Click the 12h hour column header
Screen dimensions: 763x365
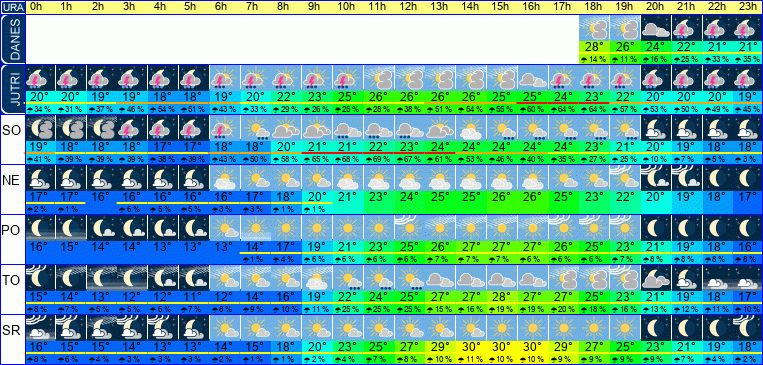408,7
